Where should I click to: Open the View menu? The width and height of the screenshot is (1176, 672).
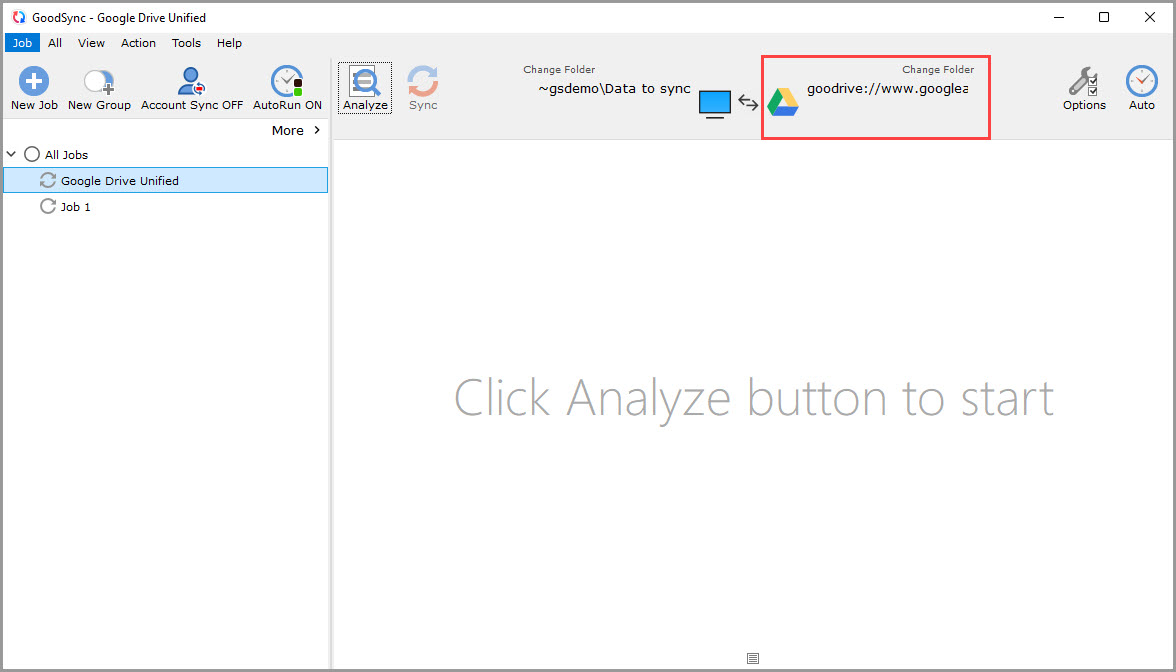92,43
